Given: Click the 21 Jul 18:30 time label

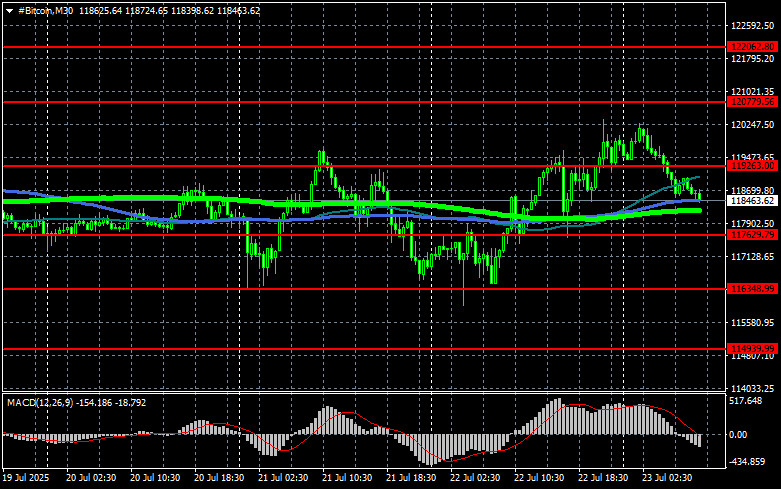Looking at the screenshot, I should tap(411, 478).
